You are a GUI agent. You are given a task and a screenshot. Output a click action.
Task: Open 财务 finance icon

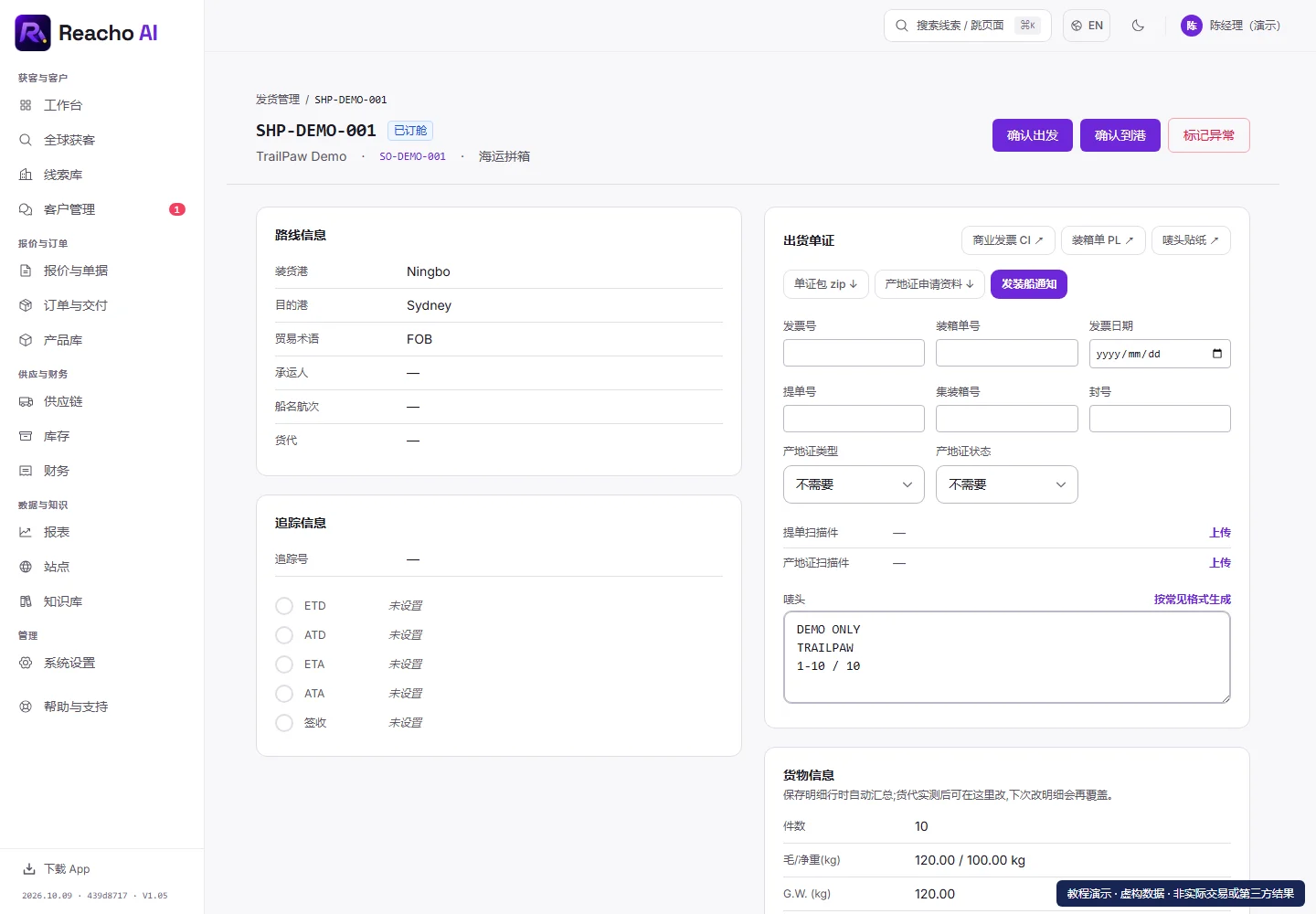(x=26, y=471)
